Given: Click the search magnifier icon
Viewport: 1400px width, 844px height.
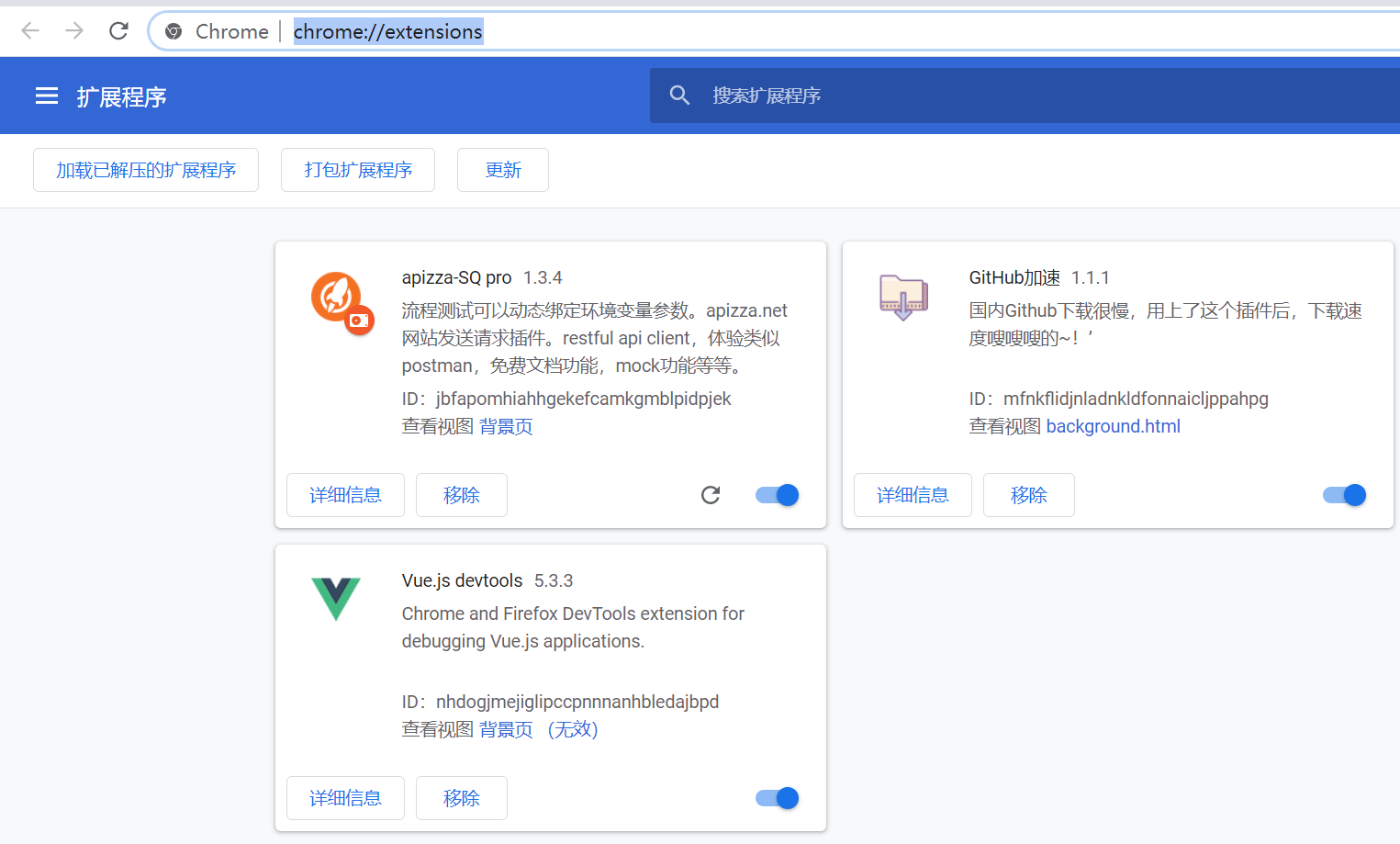Looking at the screenshot, I should point(679,96).
